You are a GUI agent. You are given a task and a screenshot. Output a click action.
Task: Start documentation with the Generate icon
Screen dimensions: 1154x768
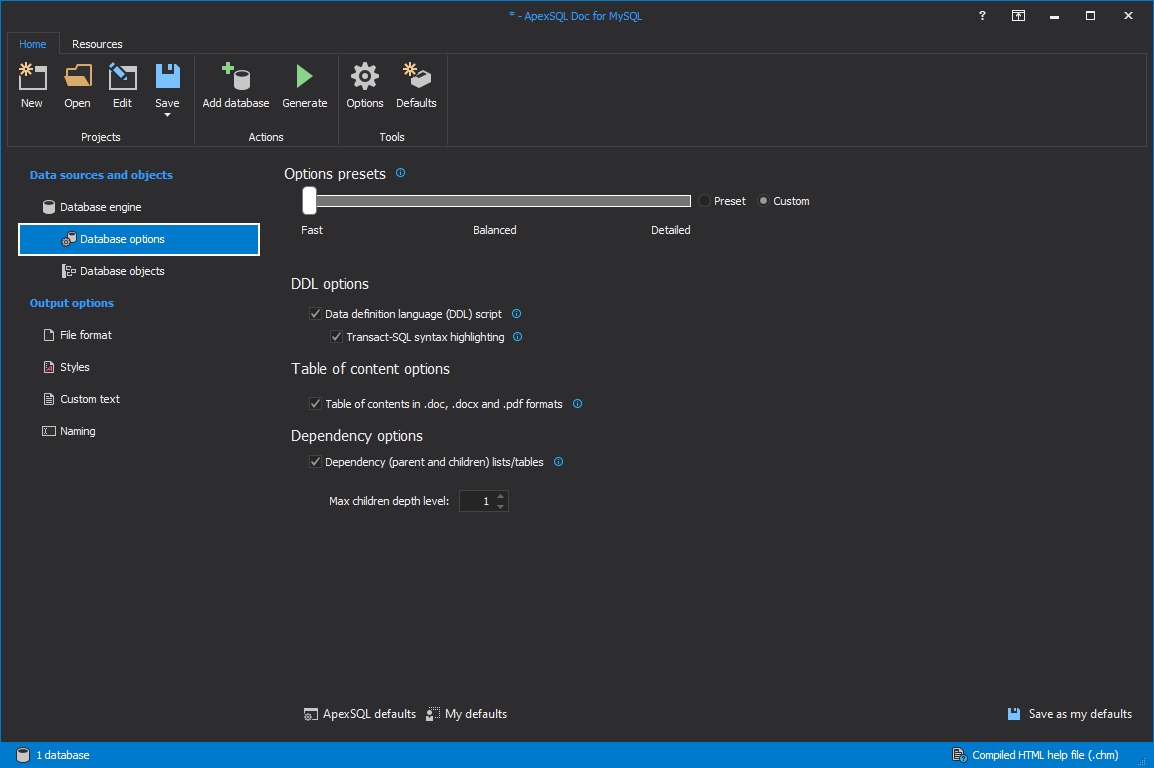(x=305, y=77)
